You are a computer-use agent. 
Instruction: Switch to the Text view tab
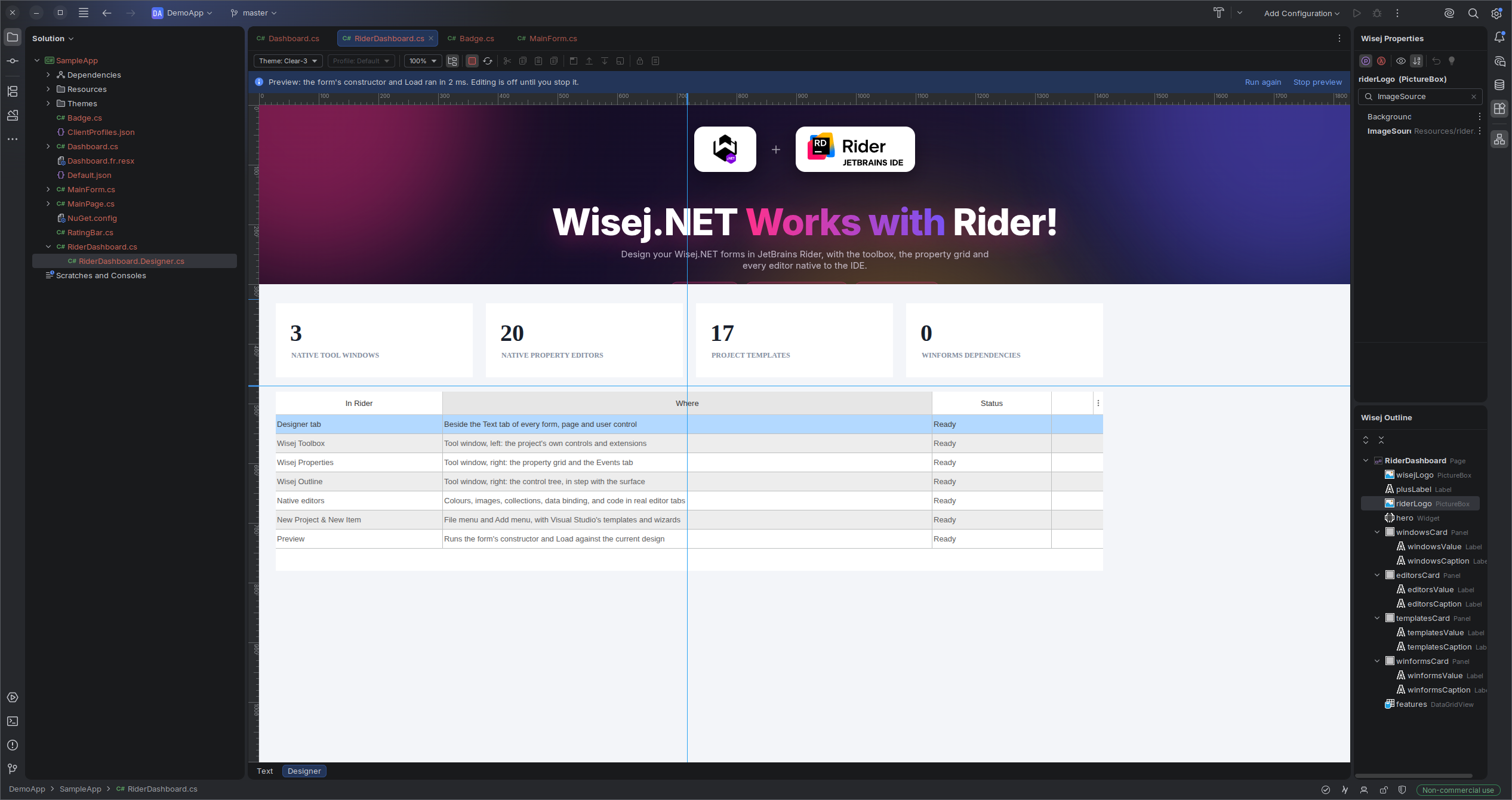264,771
